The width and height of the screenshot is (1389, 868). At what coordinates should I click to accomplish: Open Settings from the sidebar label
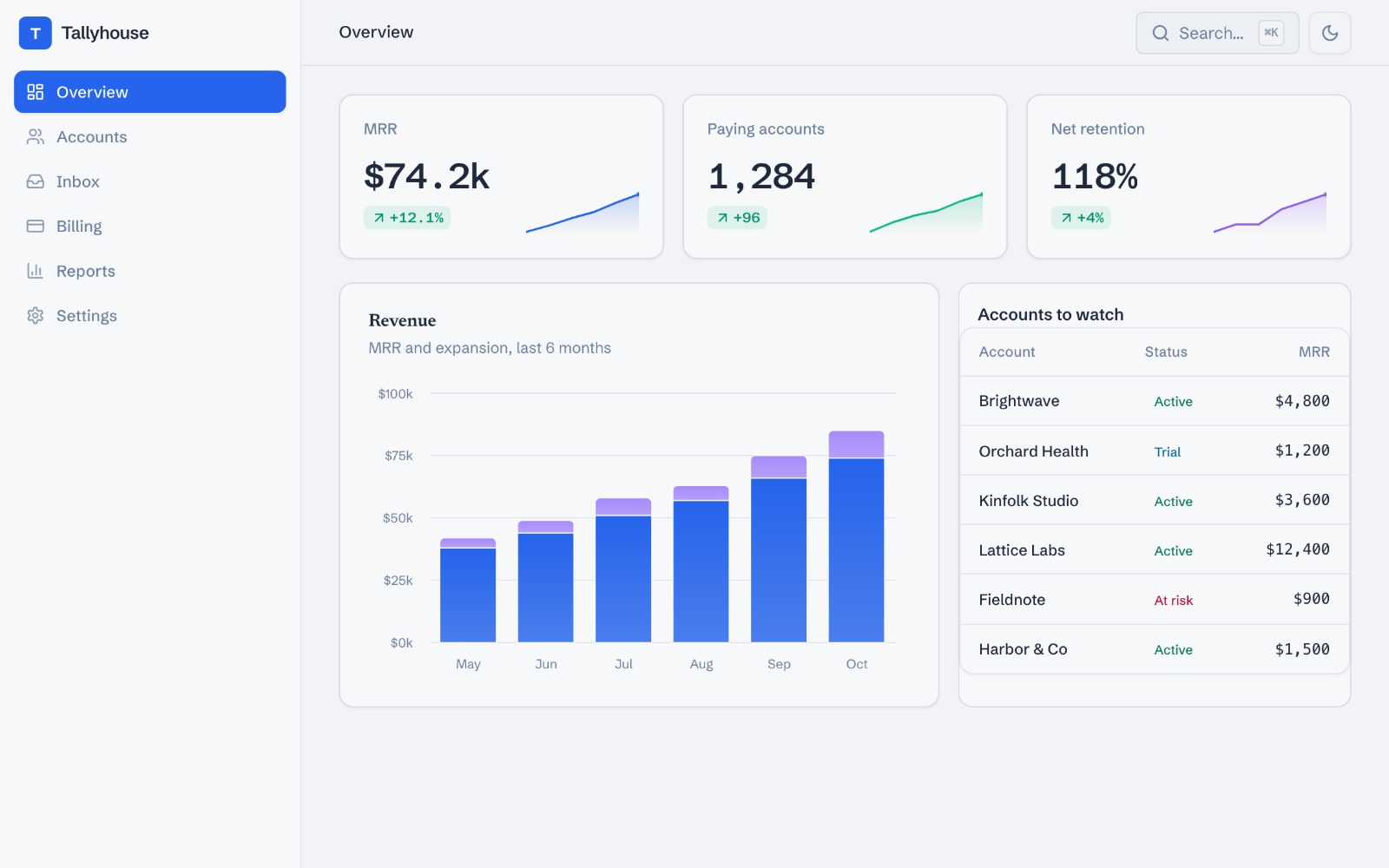(87, 316)
